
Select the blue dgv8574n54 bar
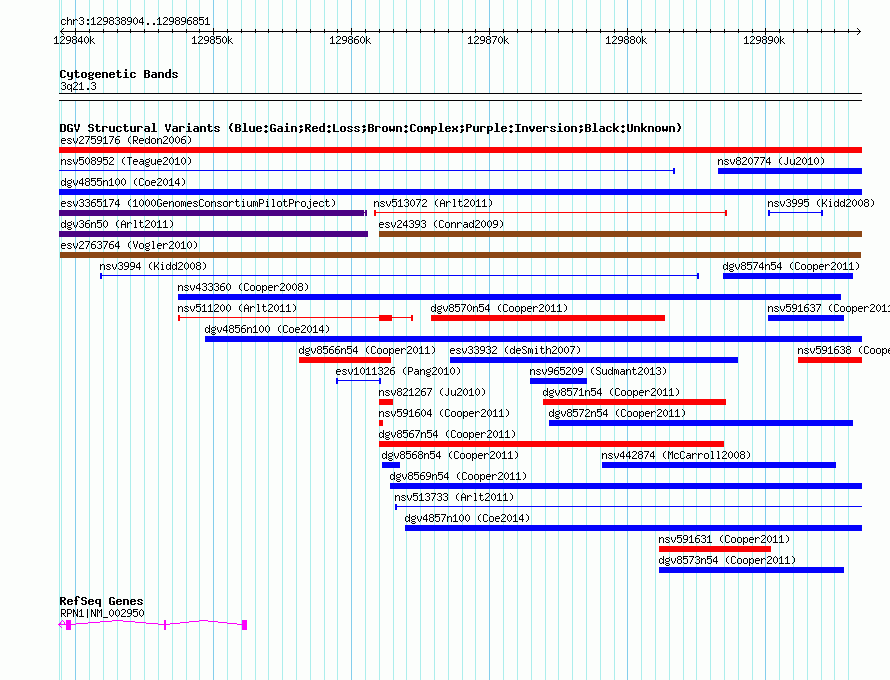point(788,276)
